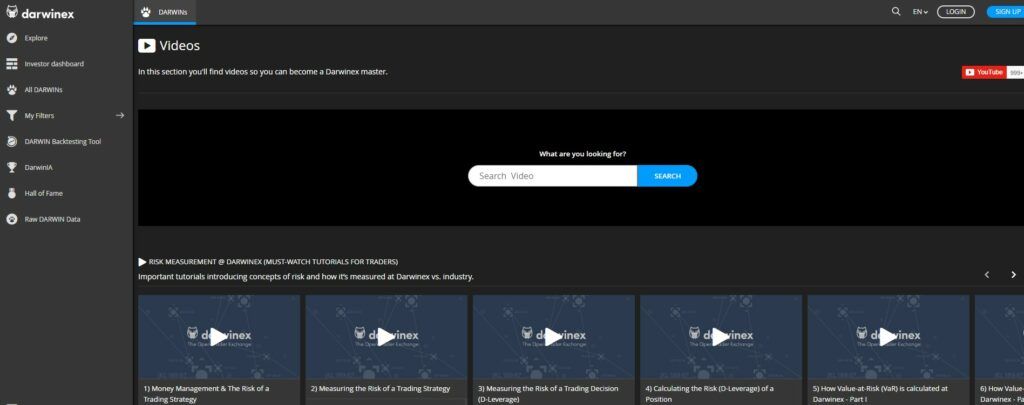Click the All DARWINs paw icon
The width and height of the screenshot is (1024, 405).
12,89
